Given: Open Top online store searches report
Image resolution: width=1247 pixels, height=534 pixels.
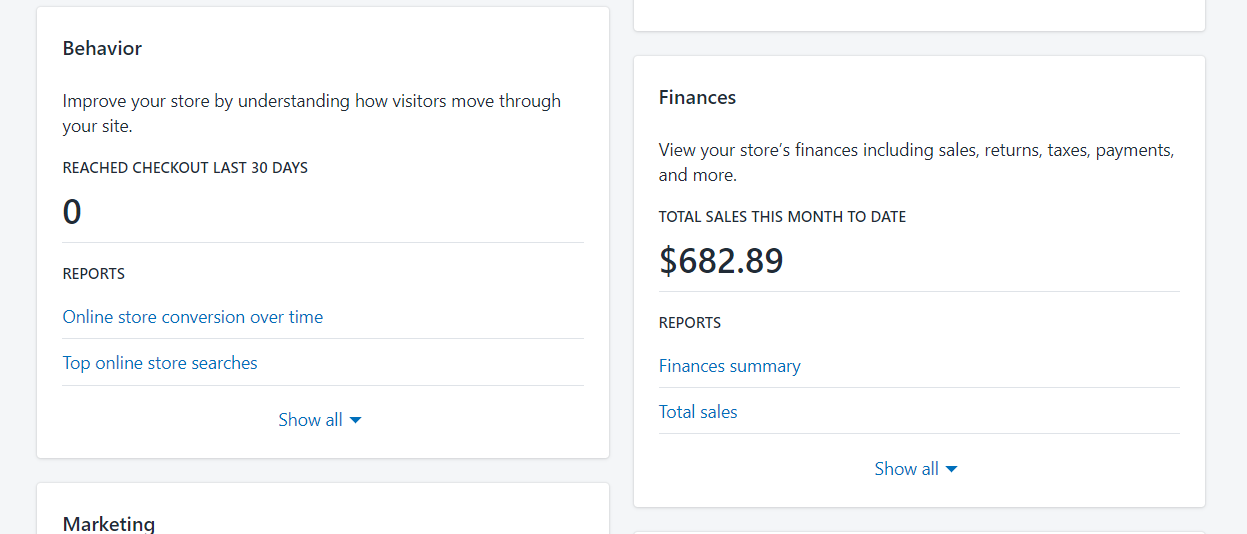Looking at the screenshot, I should coord(160,363).
